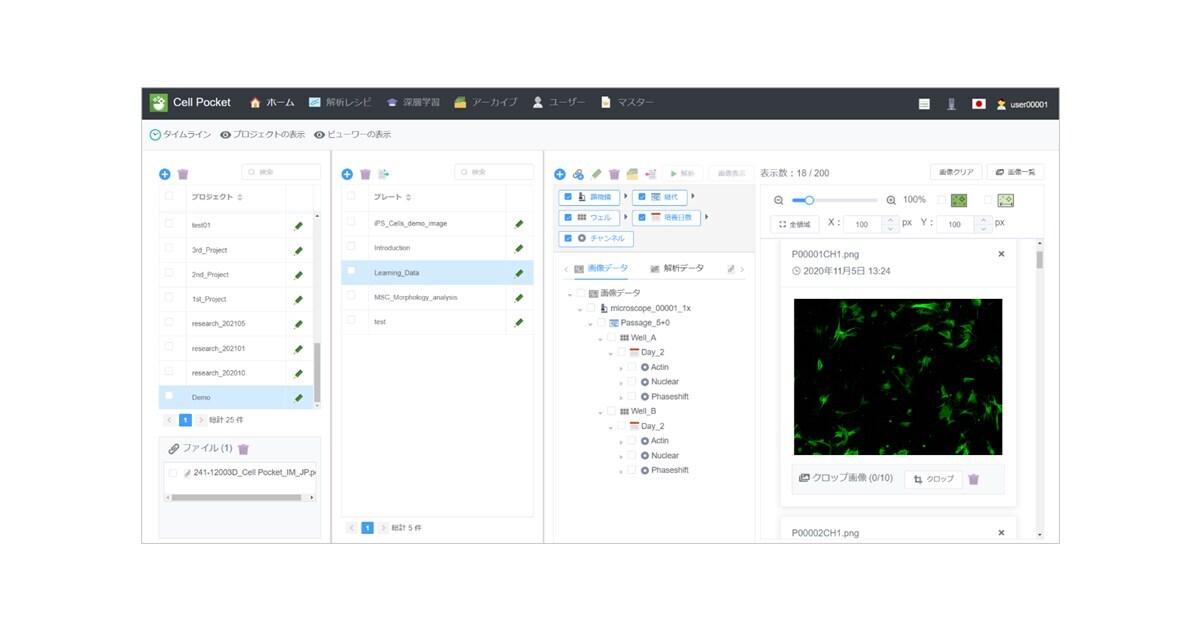This screenshot has width=1200, height=630.
Task: Collapse the microscope_00001_1x tree node
Action: 579,309
